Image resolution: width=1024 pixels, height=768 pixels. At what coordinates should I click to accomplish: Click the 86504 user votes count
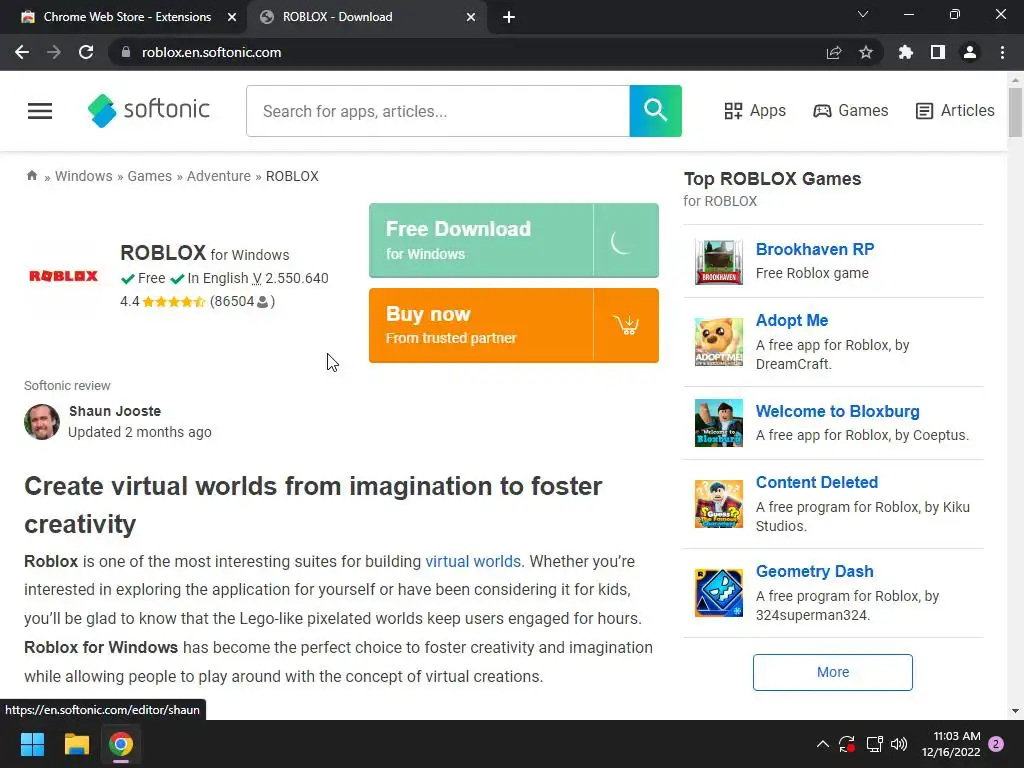pos(242,302)
